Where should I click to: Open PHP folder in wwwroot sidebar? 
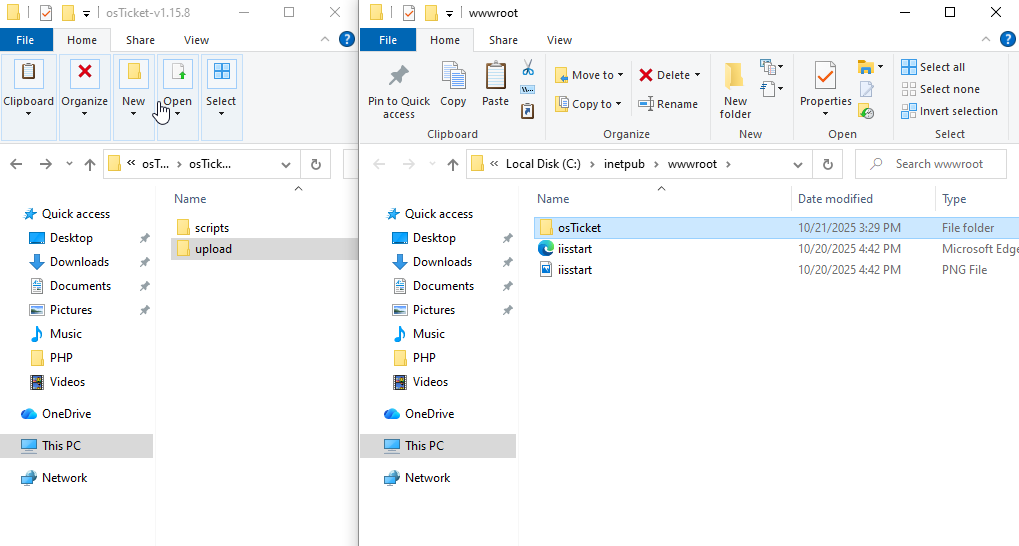[x=424, y=358]
